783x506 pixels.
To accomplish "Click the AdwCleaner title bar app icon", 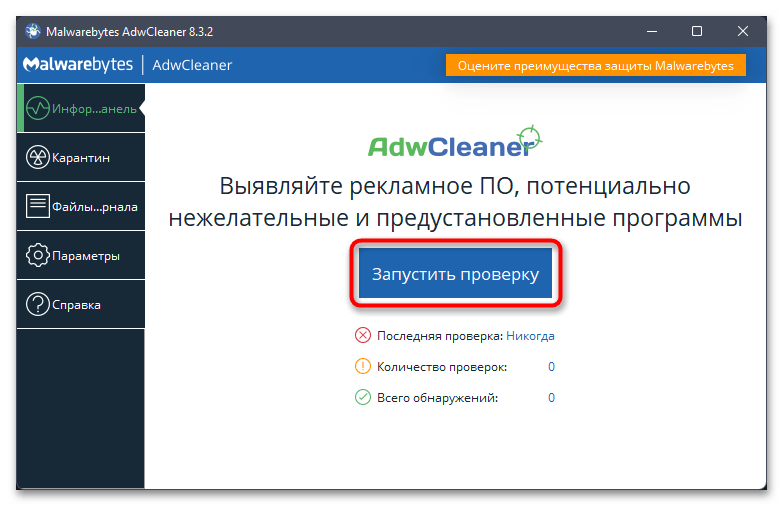I will tap(33, 31).
